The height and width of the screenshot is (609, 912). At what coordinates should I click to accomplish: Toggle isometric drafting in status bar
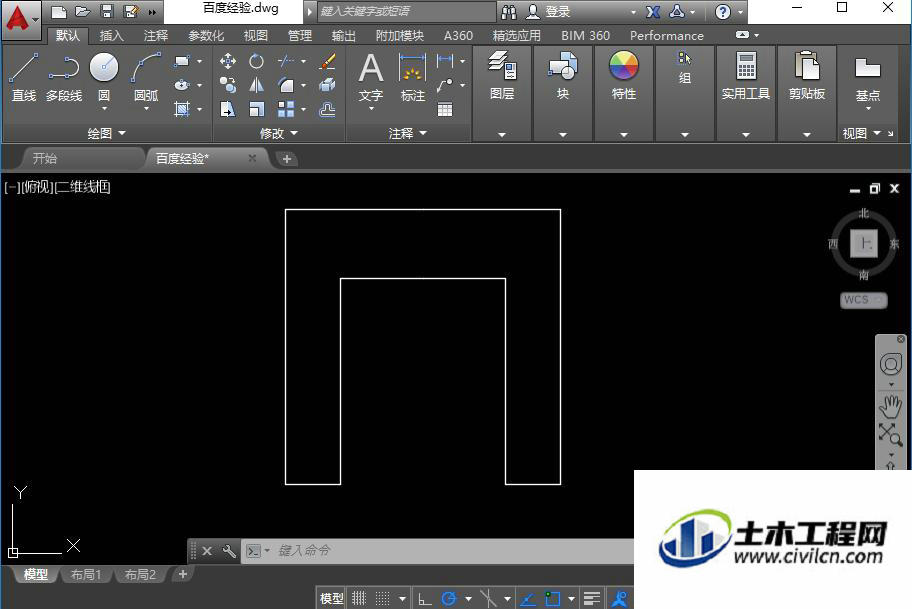pos(489,598)
